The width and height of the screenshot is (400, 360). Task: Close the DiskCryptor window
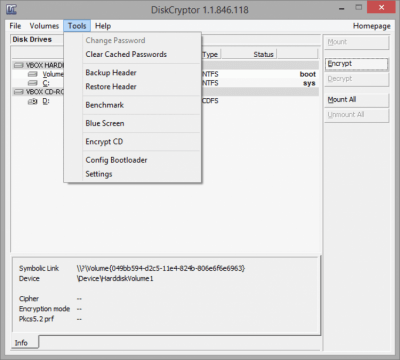(x=381, y=7)
